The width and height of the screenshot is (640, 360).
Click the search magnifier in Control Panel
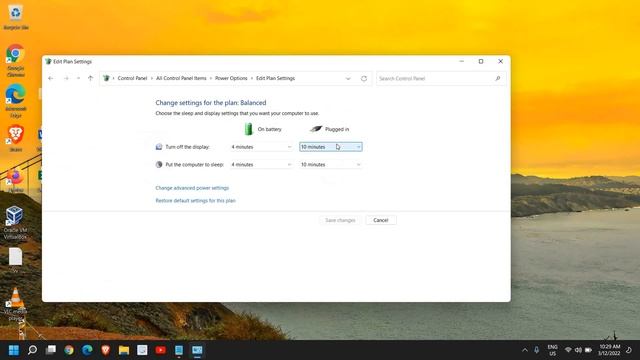tap(498, 78)
